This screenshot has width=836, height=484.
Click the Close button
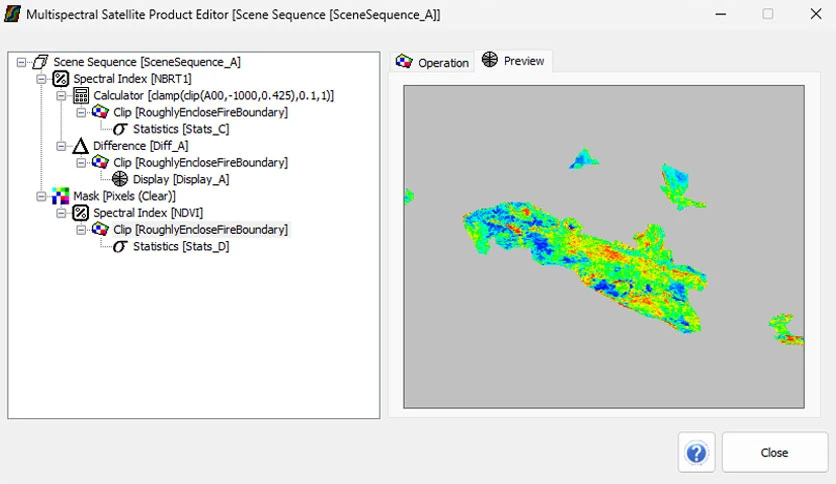point(775,453)
